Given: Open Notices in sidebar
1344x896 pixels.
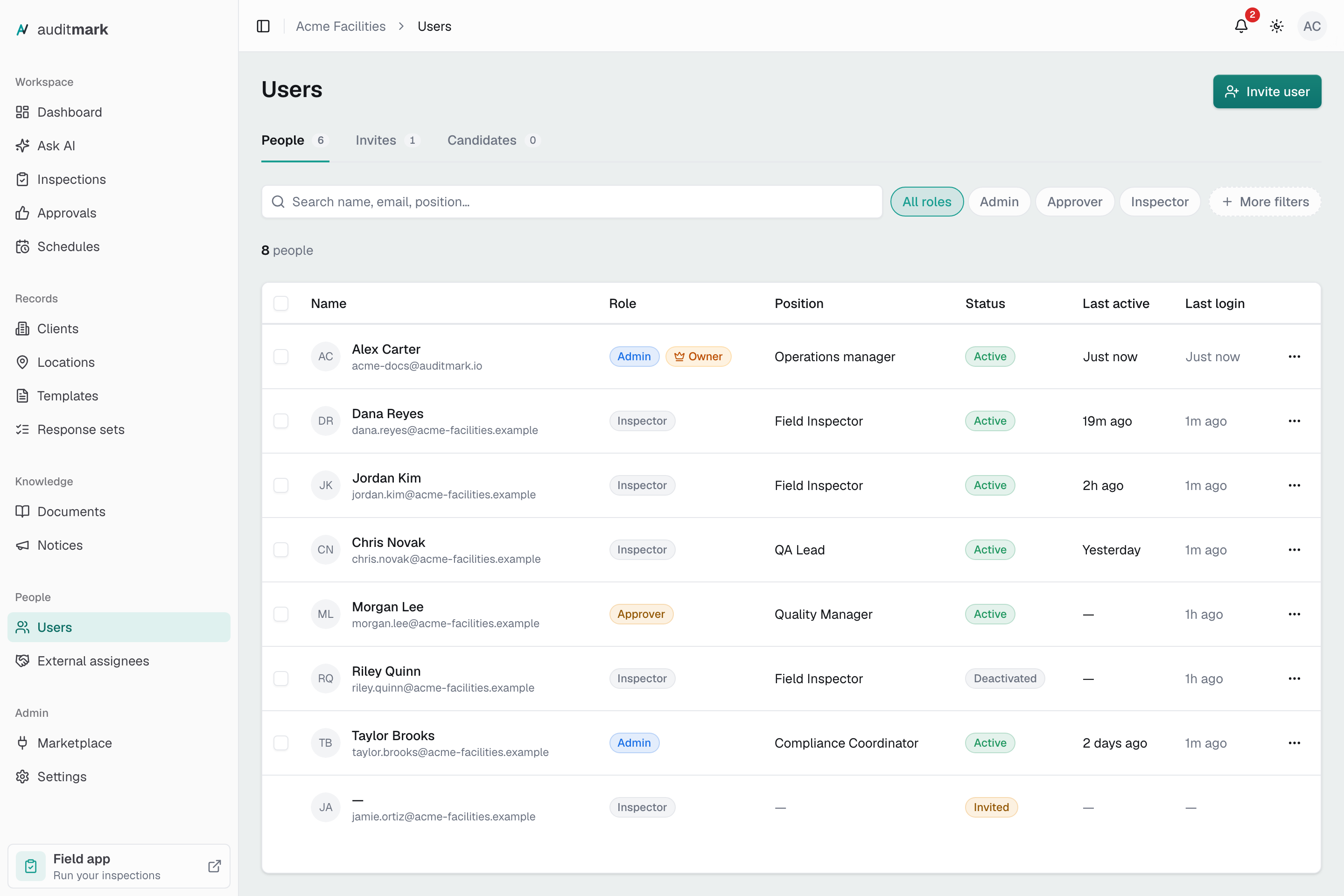Looking at the screenshot, I should [x=119, y=545].
